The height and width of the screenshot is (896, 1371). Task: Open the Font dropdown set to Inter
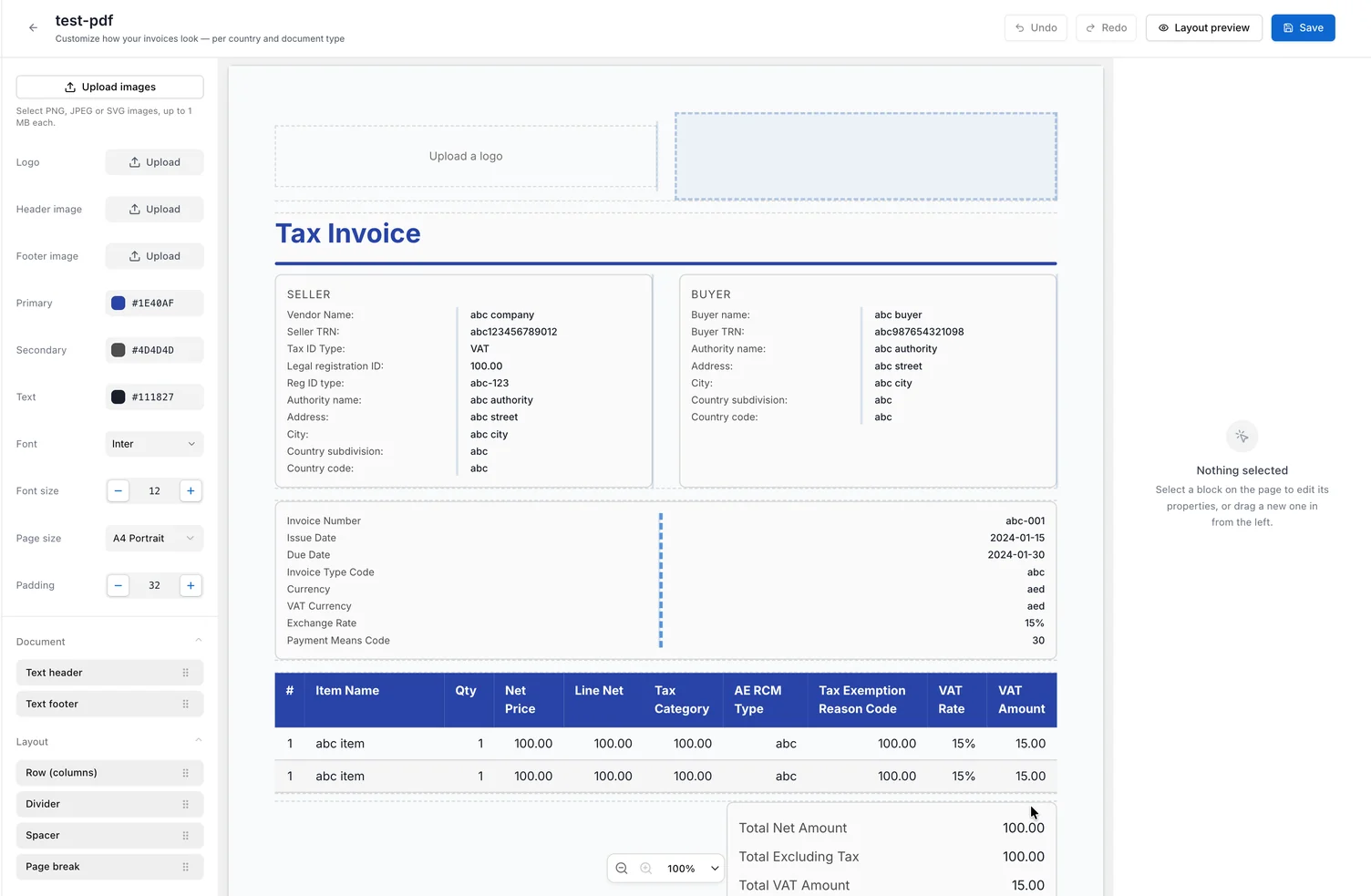[154, 444]
